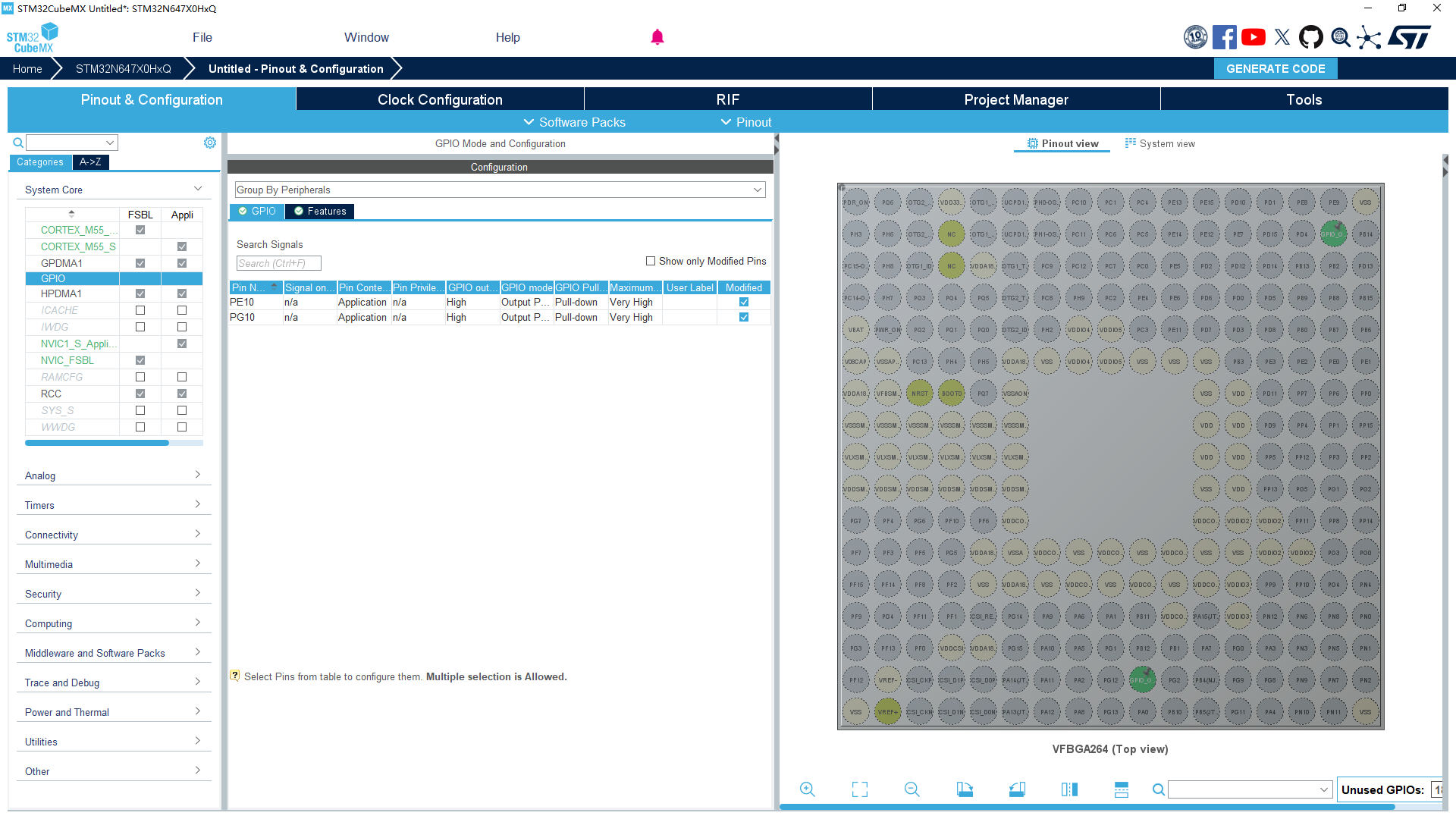Go to the Home breadcrumb
The height and width of the screenshot is (819, 1456).
(x=27, y=68)
